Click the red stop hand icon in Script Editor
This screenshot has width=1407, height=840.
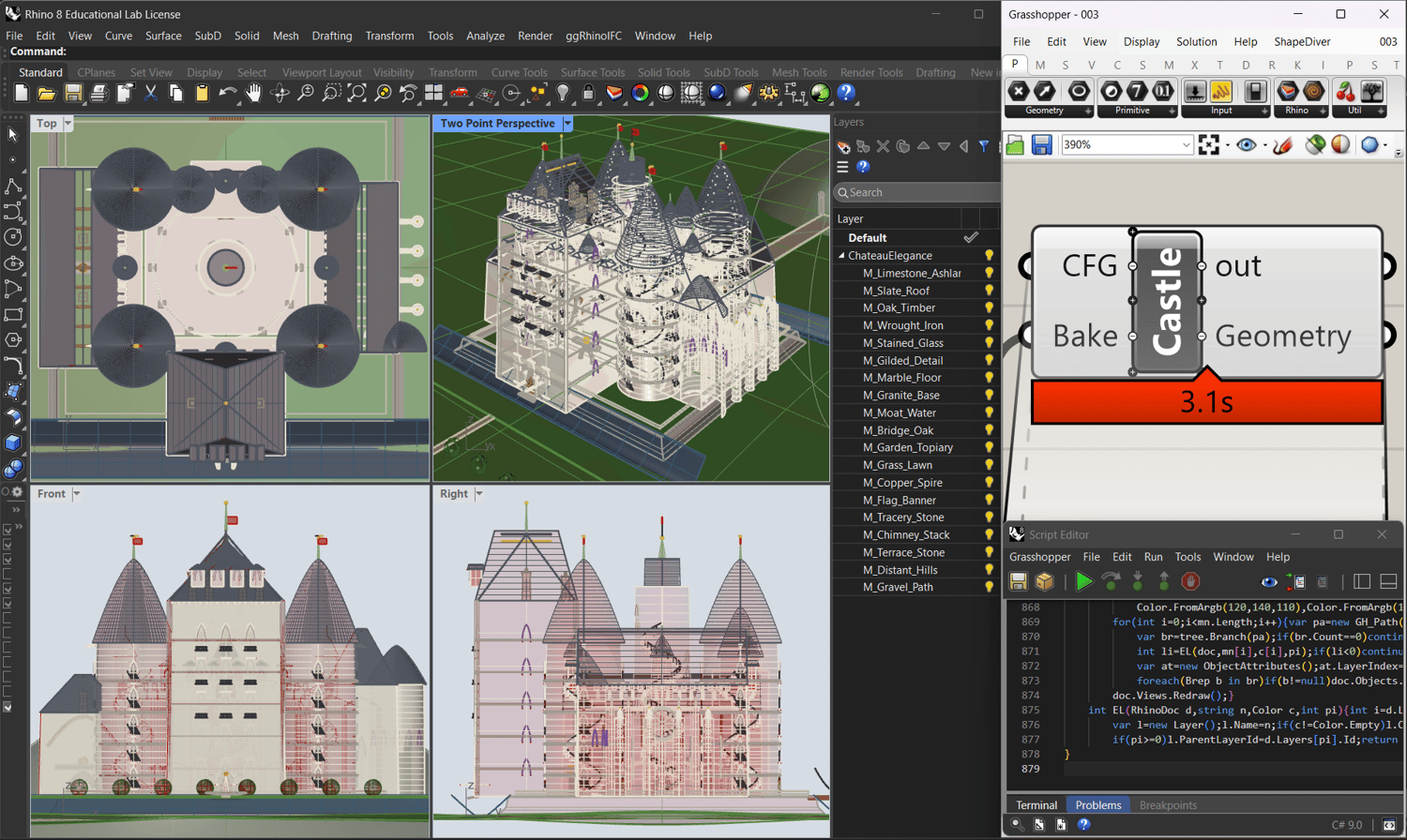click(1190, 582)
